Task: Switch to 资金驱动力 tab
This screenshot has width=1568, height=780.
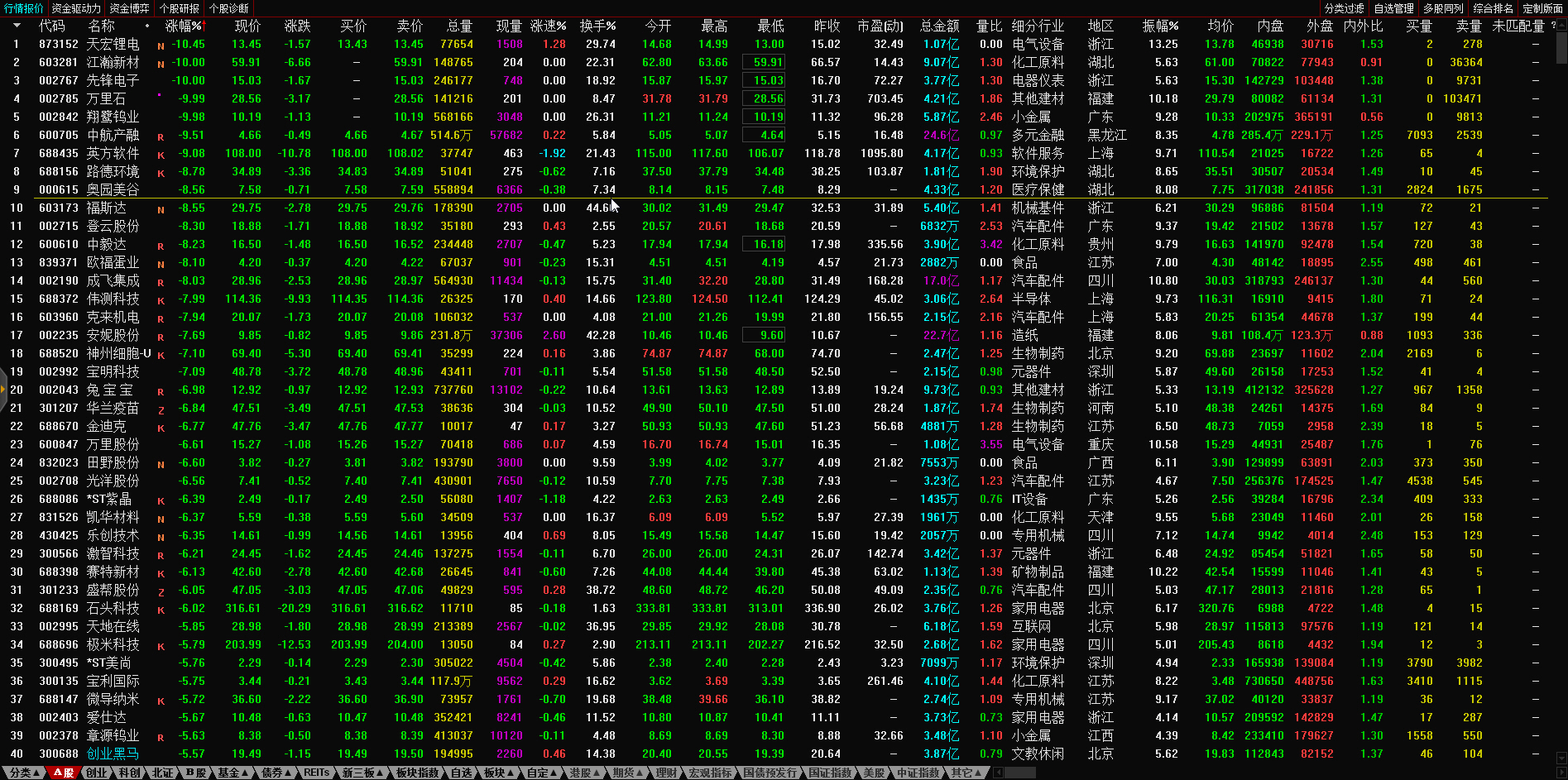Action: [76, 8]
